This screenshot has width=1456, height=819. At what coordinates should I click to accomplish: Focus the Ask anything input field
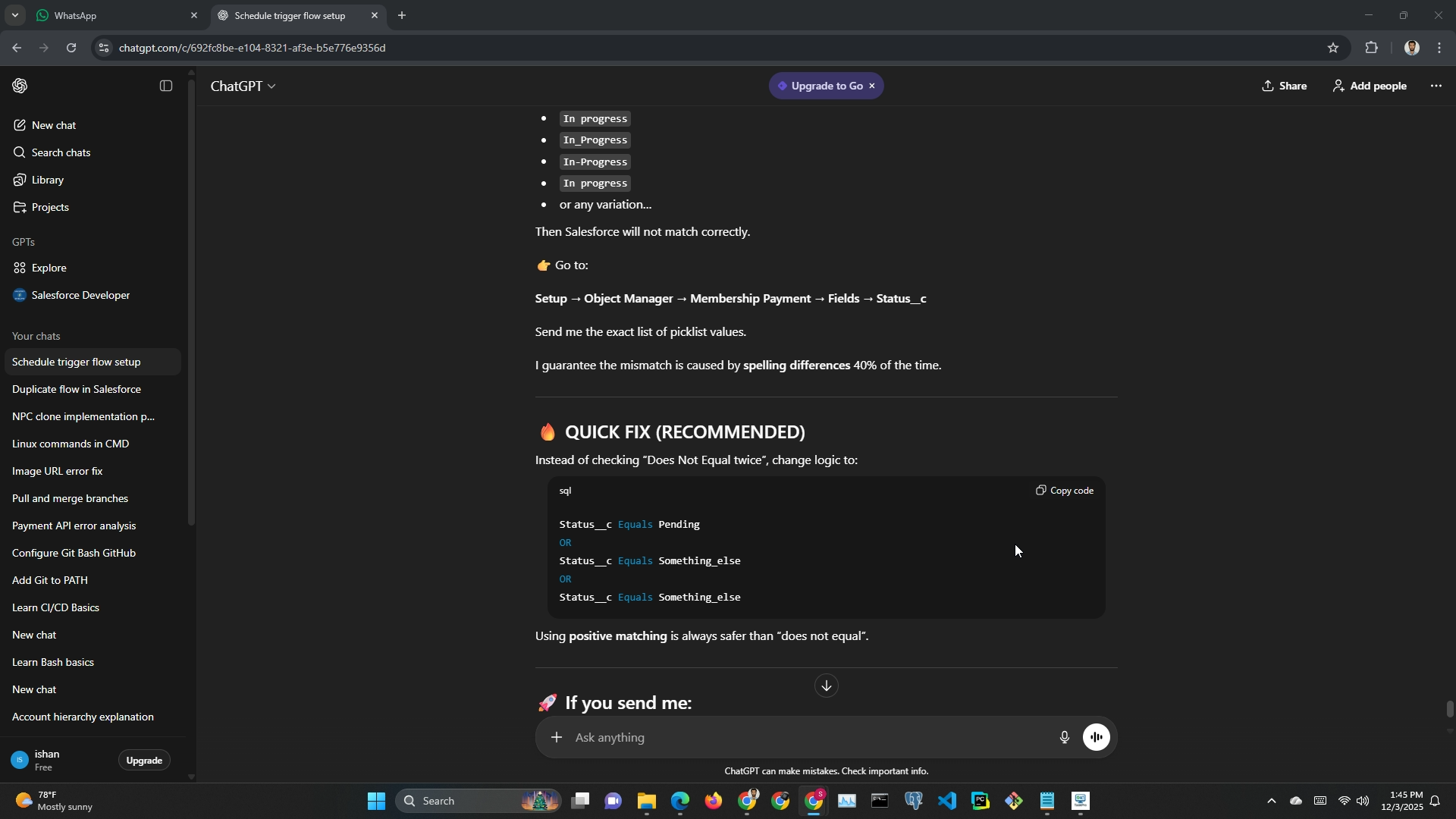click(804, 737)
